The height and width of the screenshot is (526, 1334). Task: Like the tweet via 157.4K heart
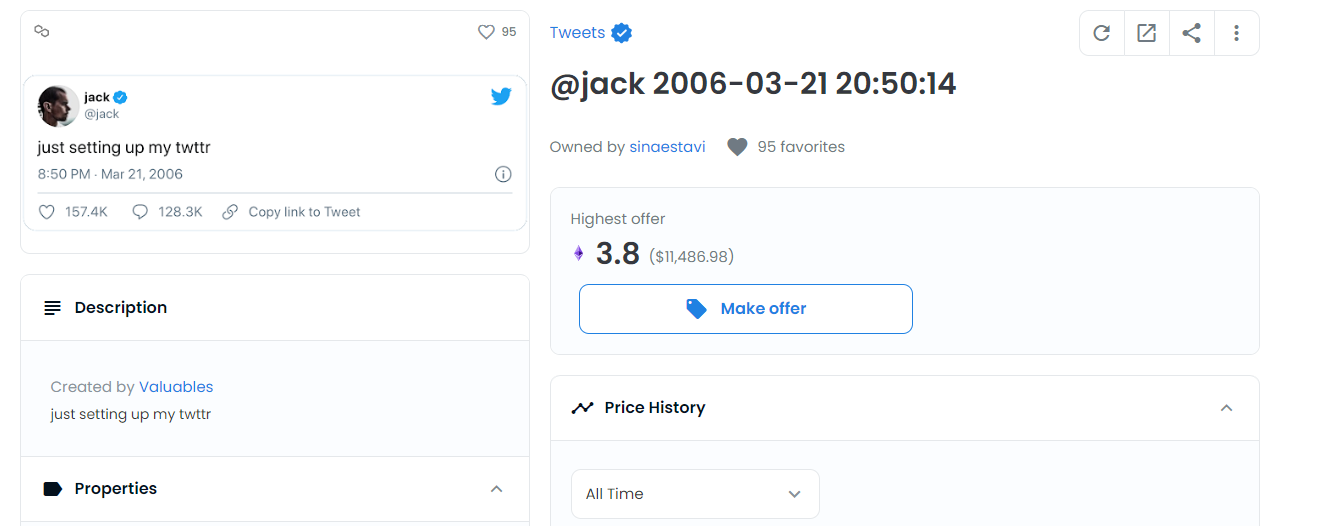point(46,212)
